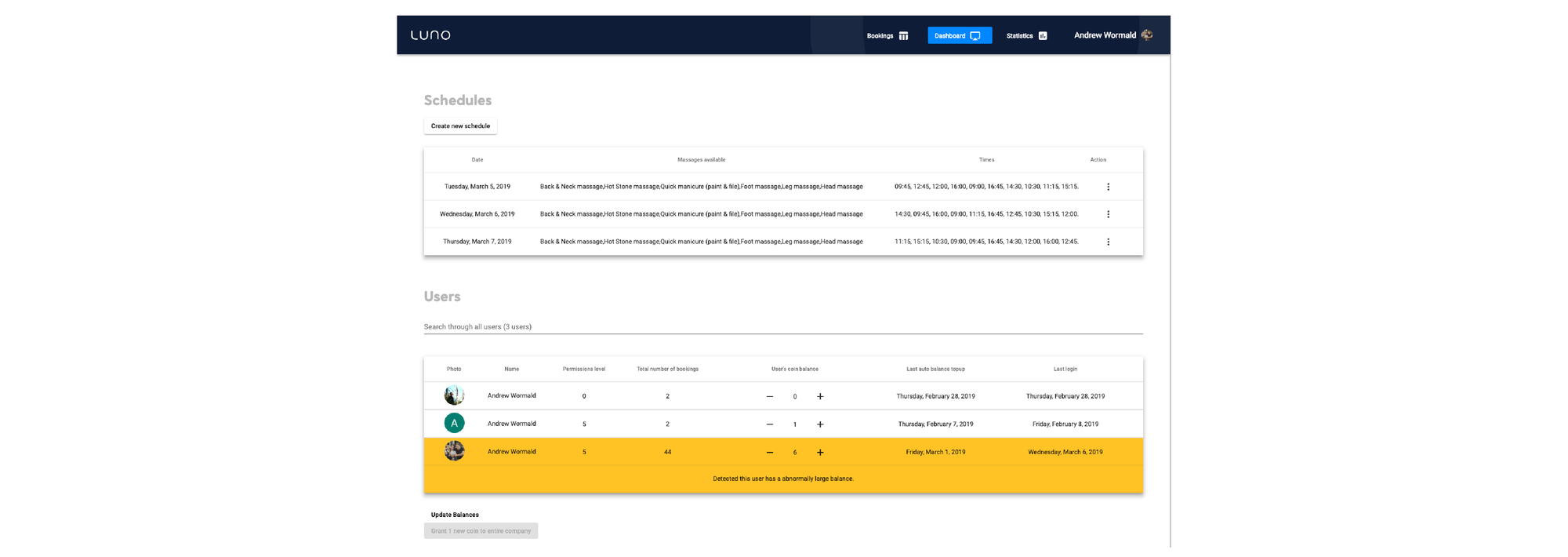Click the 44 total bookings value
The image size is (1568, 557).
pyautogui.click(x=667, y=452)
